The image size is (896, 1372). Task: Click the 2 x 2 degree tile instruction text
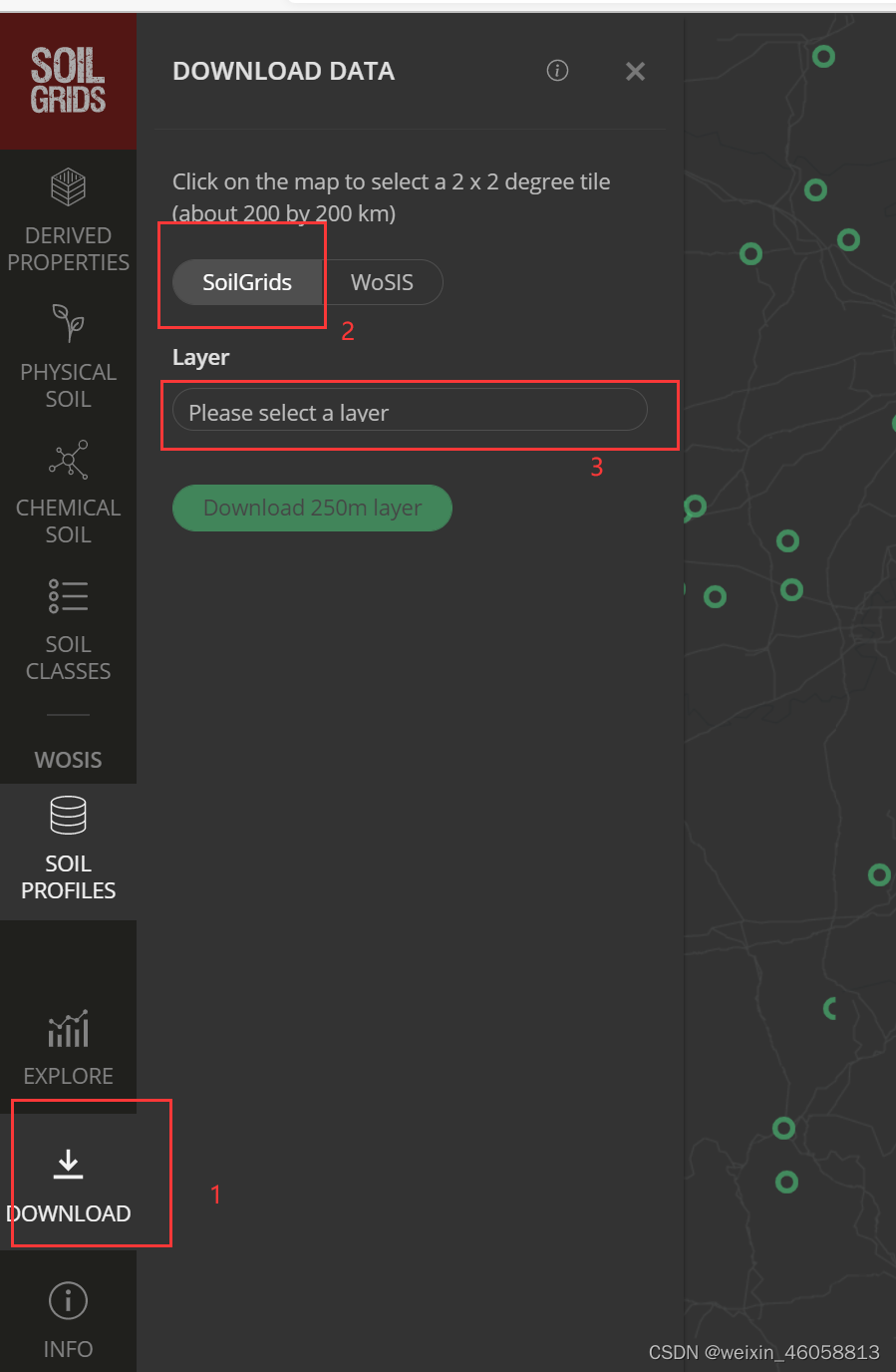click(x=391, y=197)
